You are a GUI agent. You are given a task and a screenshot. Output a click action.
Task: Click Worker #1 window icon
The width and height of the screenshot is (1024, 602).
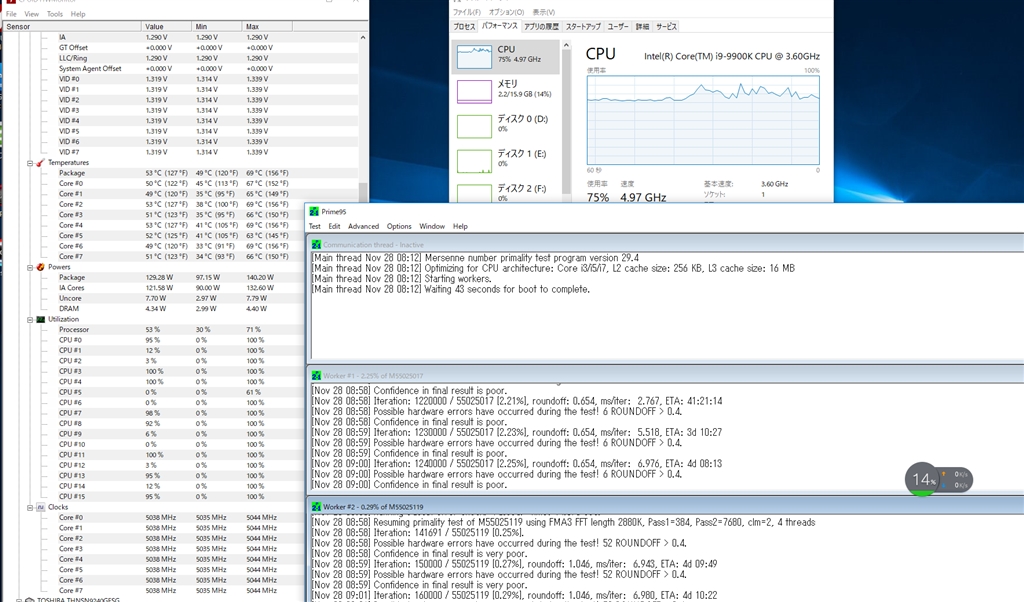pyautogui.click(x=317, y=375)
